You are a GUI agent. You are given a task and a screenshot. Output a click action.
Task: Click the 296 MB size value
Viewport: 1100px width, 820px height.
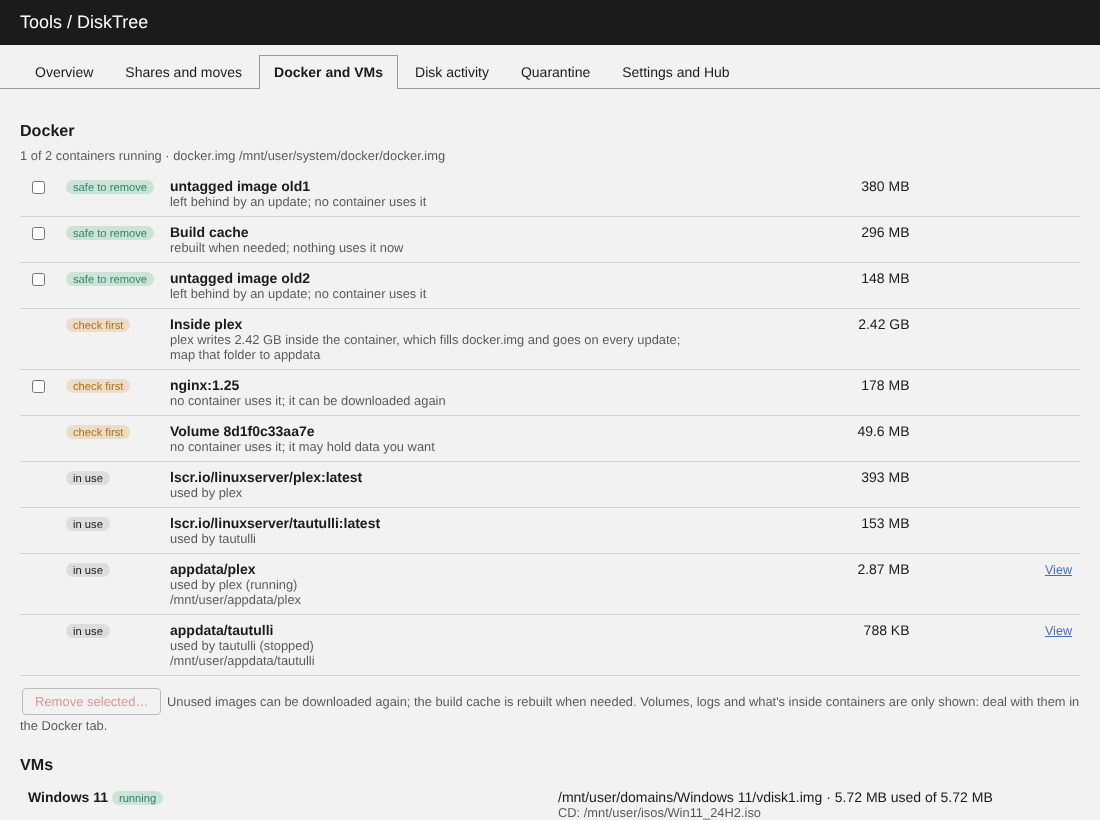pyautogui.click(x=885, y=232)
